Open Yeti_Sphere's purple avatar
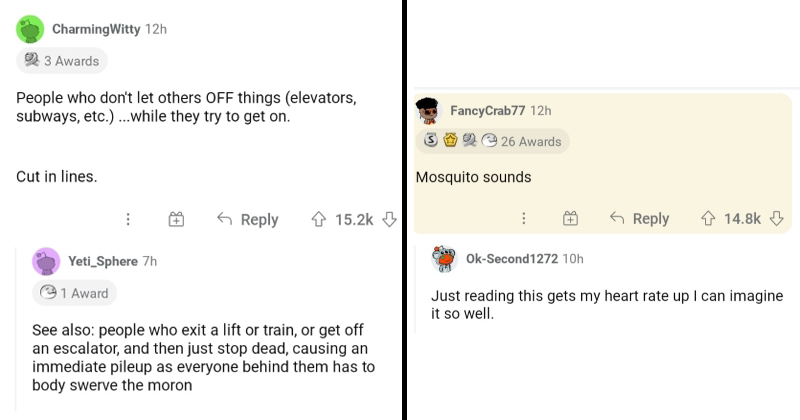Viewport: 800px width, 420px height. point(46,262)
